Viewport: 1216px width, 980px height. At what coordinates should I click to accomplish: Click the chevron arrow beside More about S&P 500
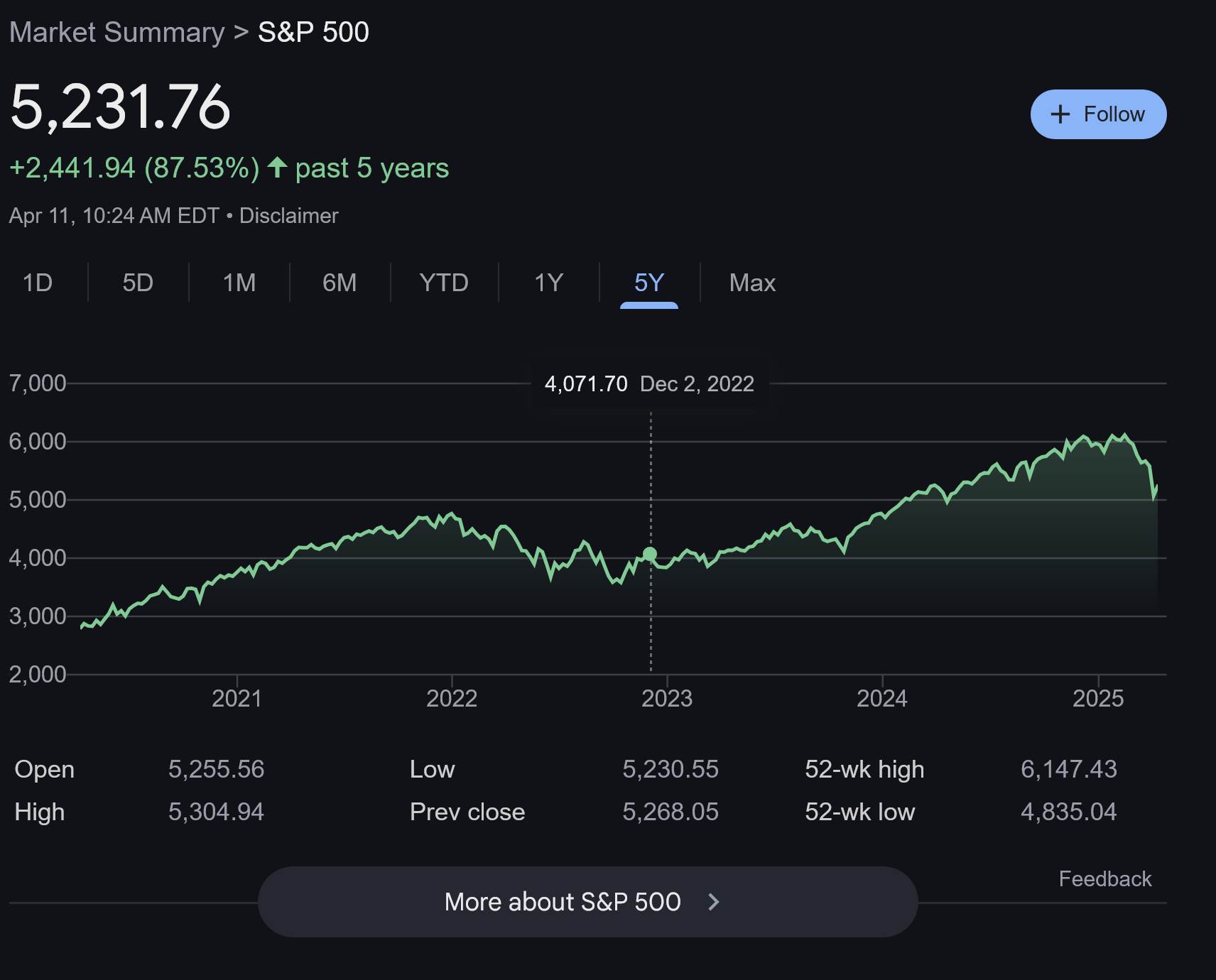click(x=714, y=902)
